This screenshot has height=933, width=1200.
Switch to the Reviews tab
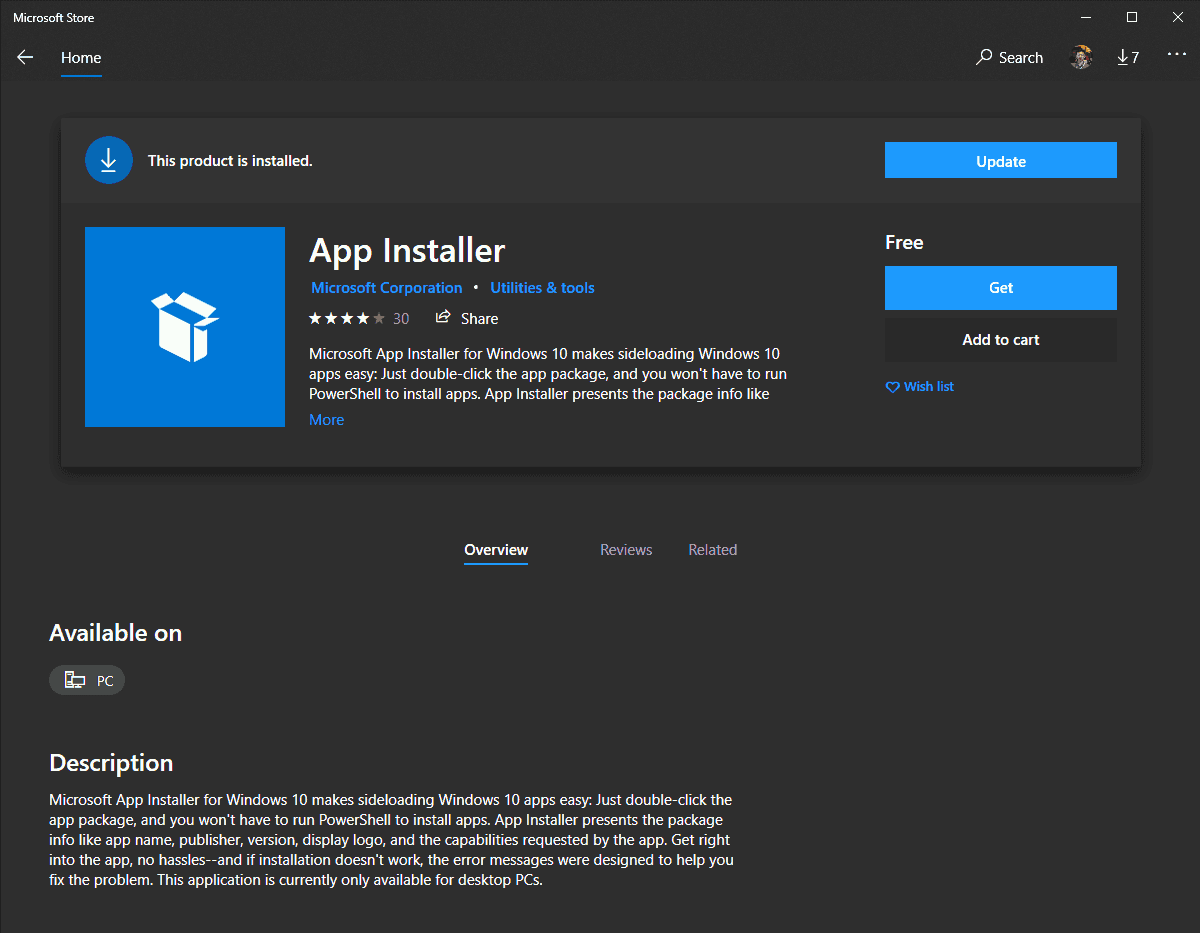[x=626, y=550]
